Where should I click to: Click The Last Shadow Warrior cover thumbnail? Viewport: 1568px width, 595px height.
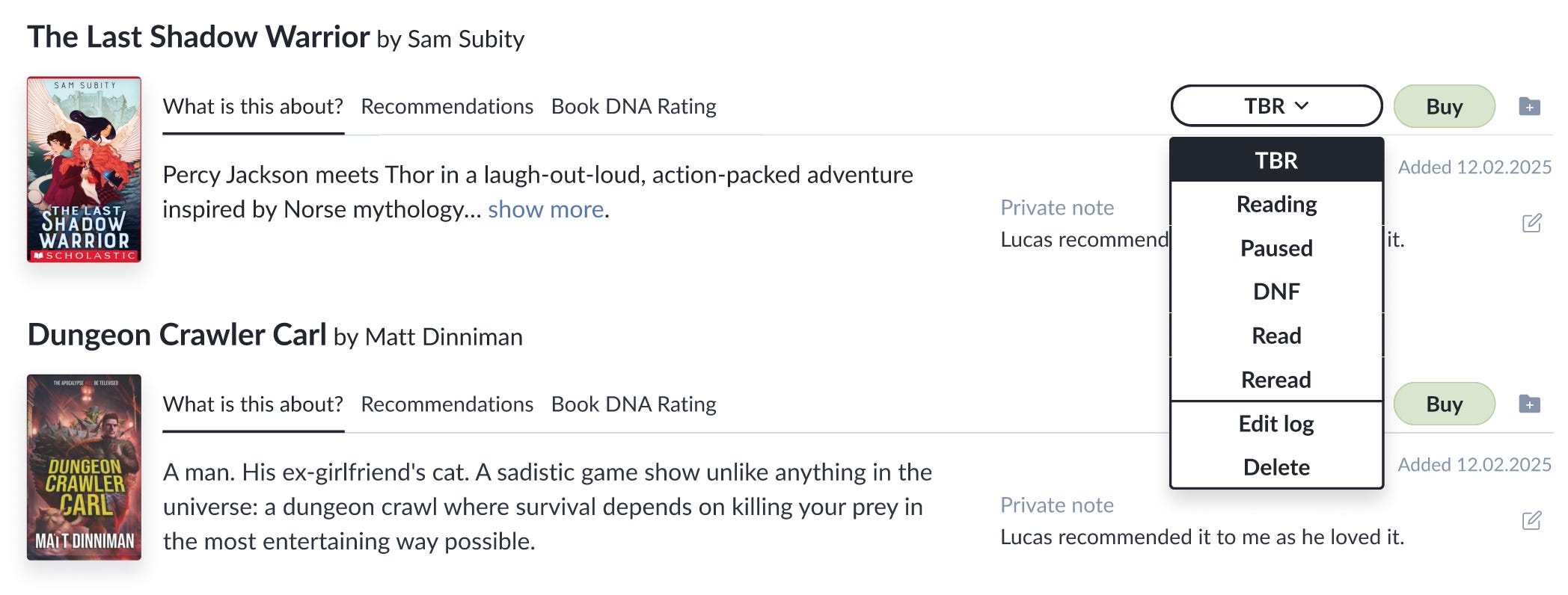tap(84, 170)
